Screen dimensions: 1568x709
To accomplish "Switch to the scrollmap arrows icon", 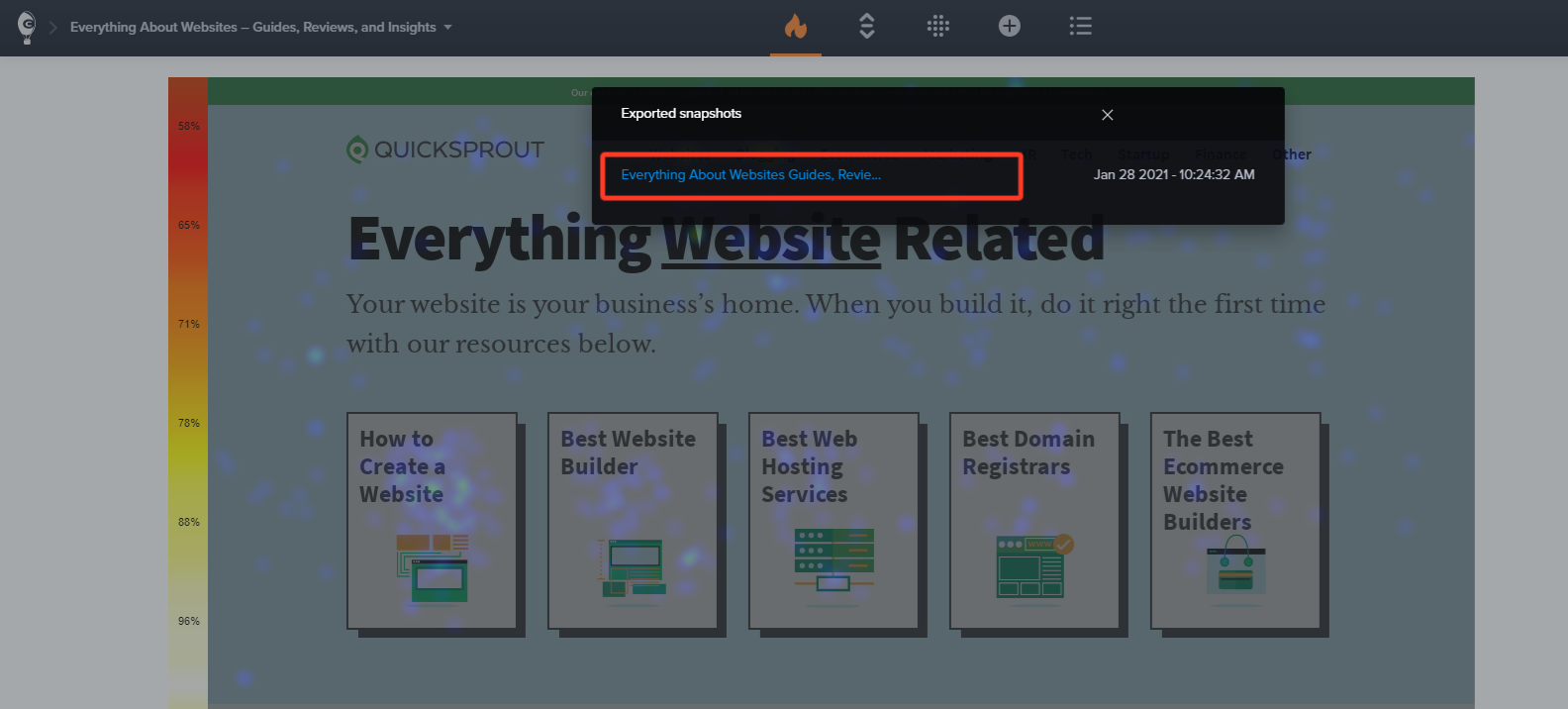I will click(x=867, y=26).
